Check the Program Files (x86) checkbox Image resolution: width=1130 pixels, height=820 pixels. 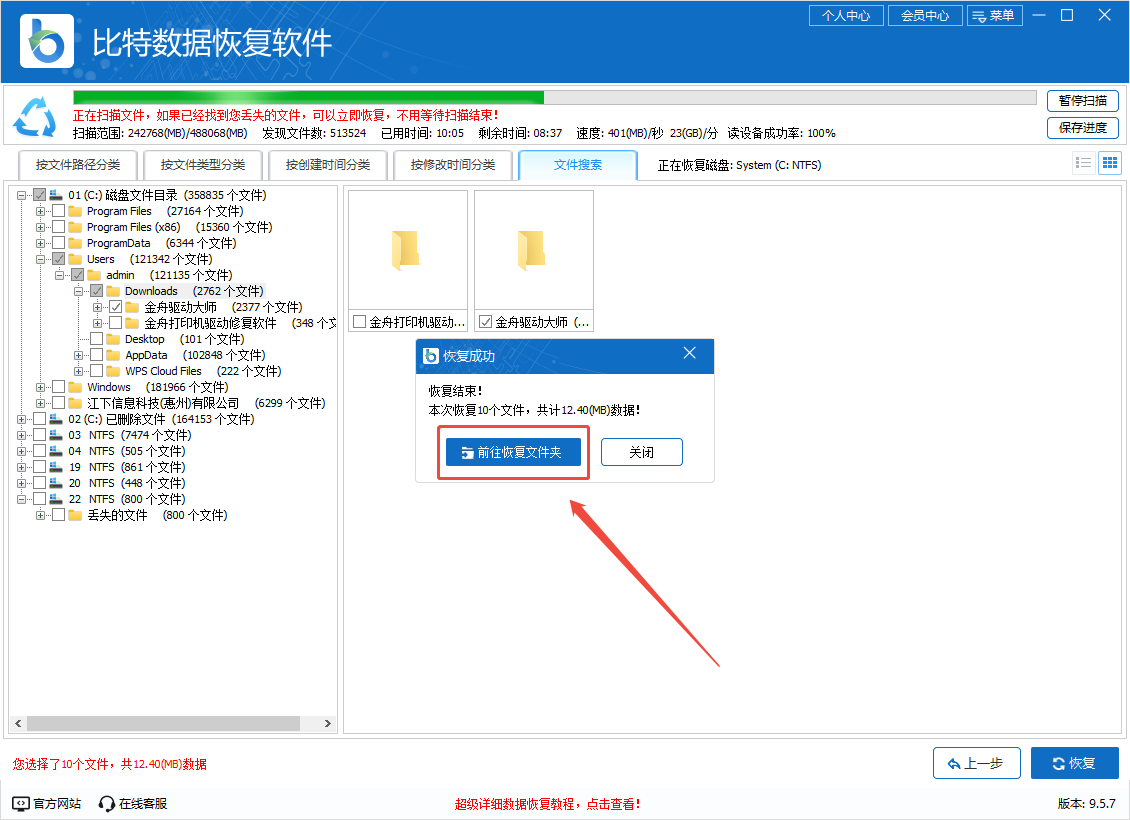click(58, 227)
